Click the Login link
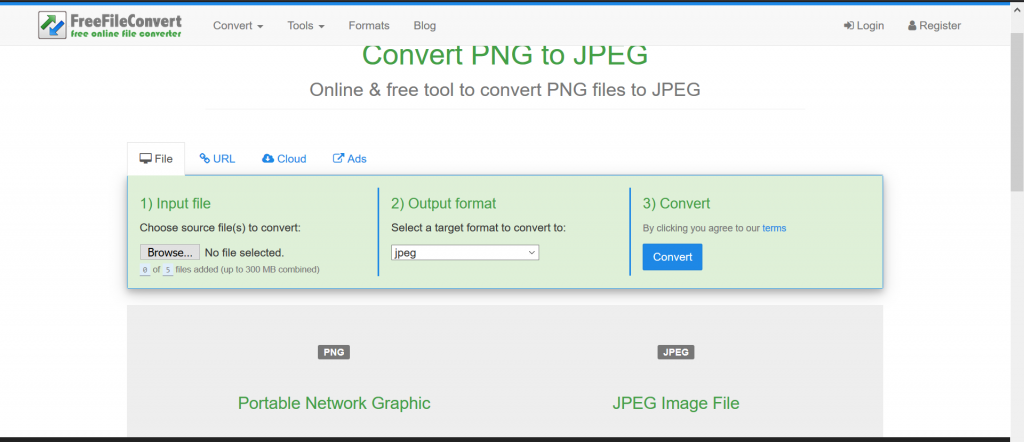This screenshot has height=442, width=1024. coord(863,25)
